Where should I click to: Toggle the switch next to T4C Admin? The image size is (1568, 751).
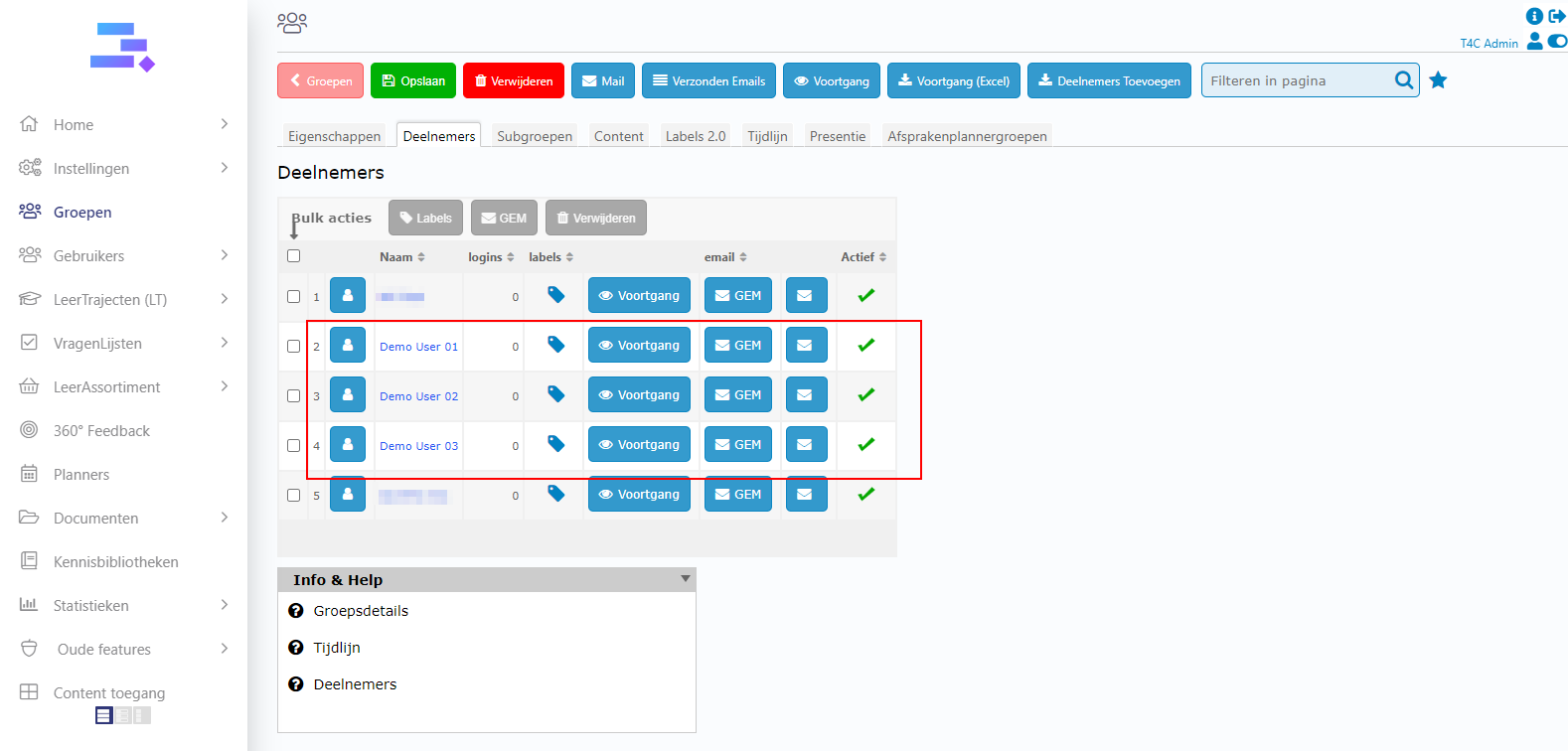pos(1557,42)
